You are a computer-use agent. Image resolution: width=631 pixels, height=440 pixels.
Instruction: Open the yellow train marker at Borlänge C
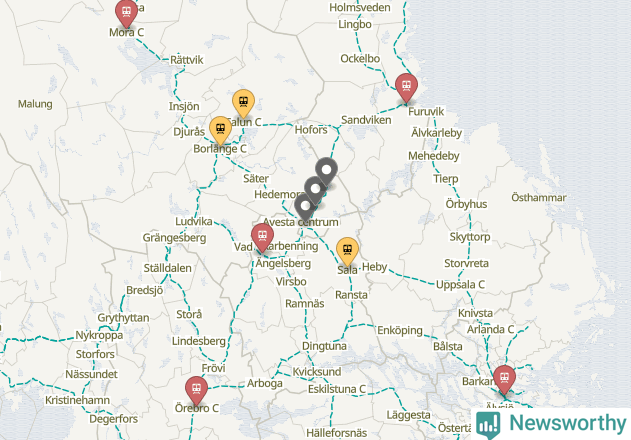[x=221, y=131]
